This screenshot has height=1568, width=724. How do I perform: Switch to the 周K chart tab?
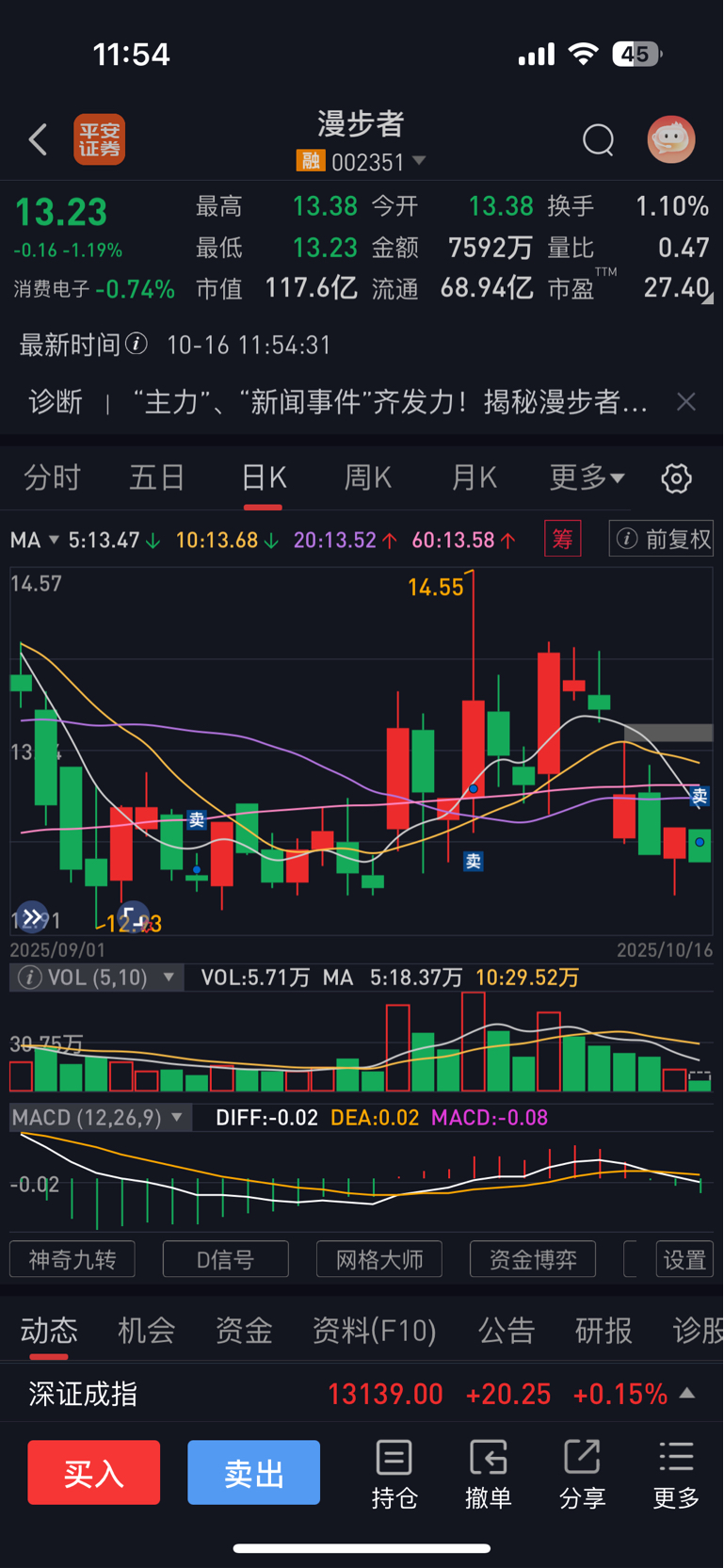pyautogui.click(x=368, y=477)
